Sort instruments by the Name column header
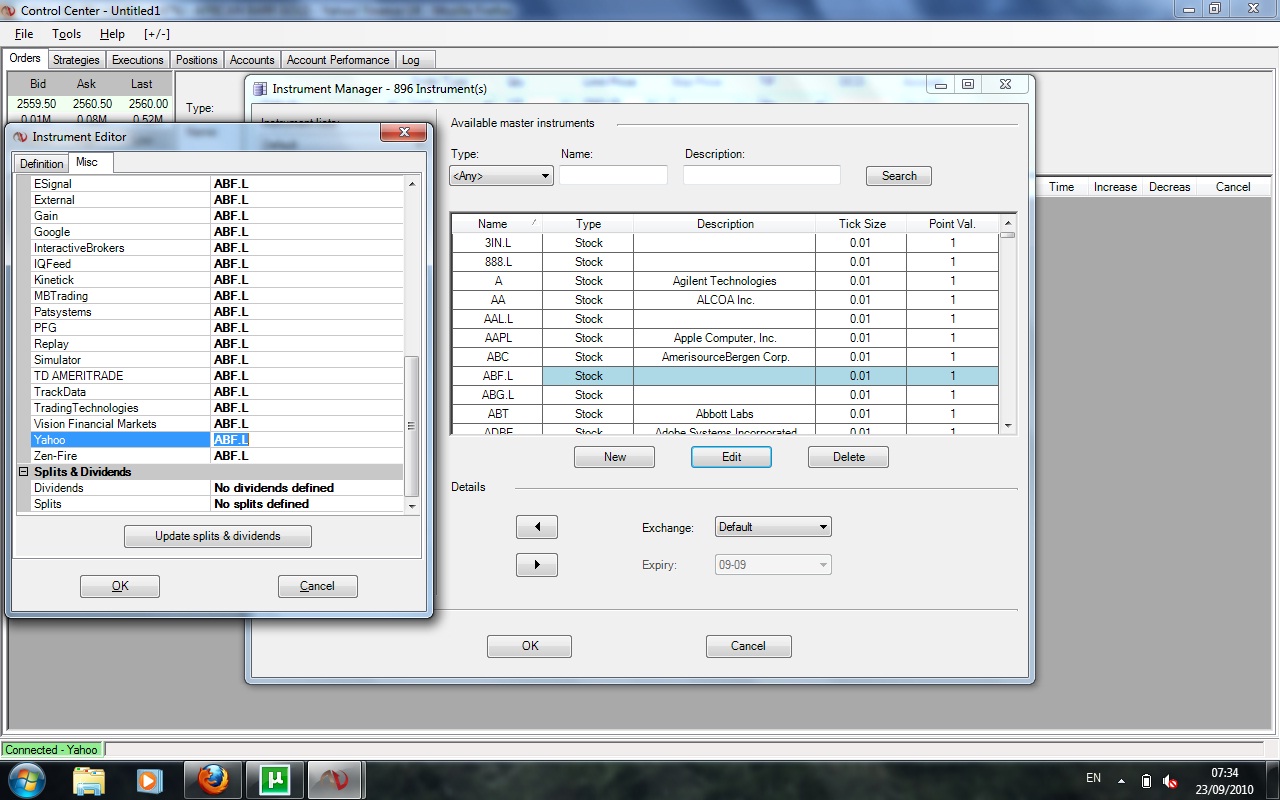The width and height of the screenshot is (1280, 800). click(497, 224)
